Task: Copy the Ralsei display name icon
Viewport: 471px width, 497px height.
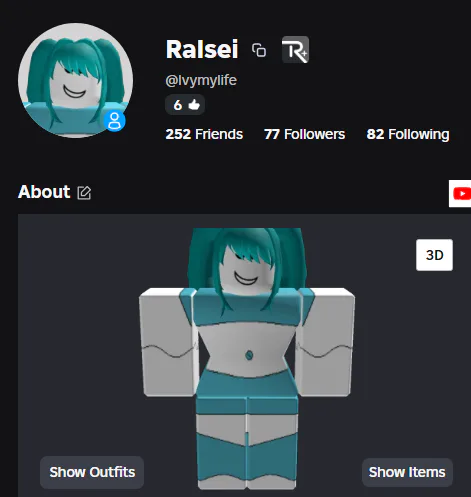Action: point(259,50)
